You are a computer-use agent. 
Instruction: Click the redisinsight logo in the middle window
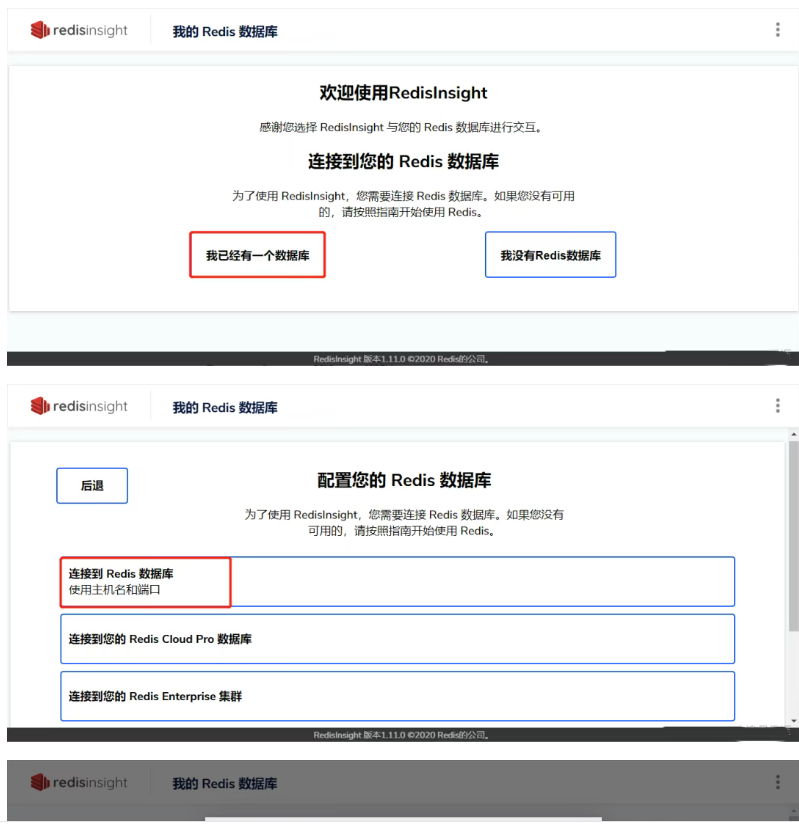[x=79, y=406]
